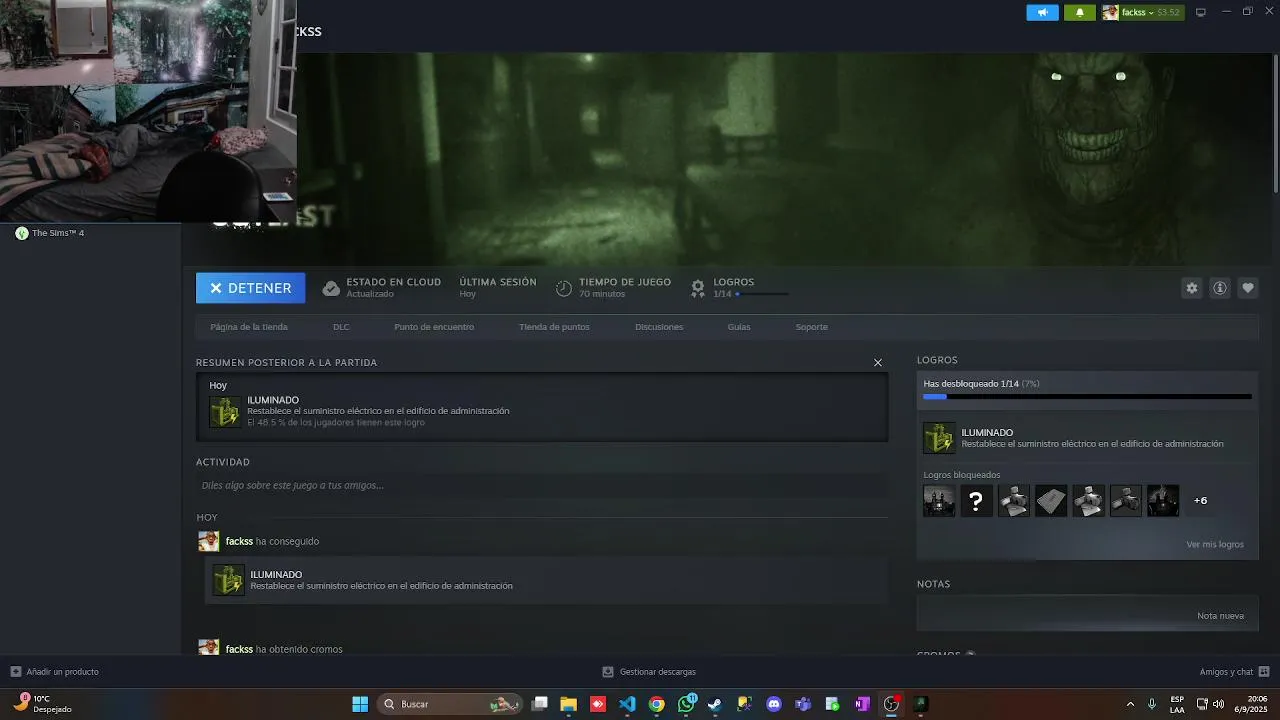This screenshot has width=1280, height=720.
Task: Expand hidden system tray icons
Action: (x=1131, y=704)
